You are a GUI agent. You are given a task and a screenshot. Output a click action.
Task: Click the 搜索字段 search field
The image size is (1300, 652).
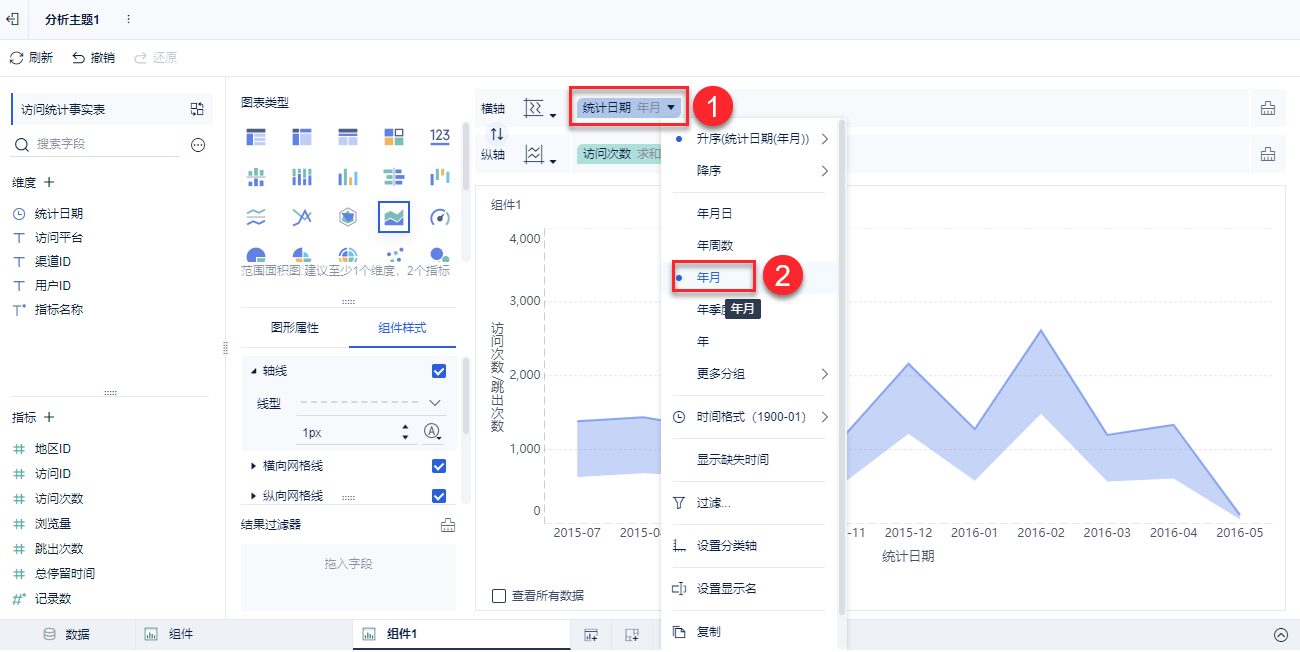point(96,144)
